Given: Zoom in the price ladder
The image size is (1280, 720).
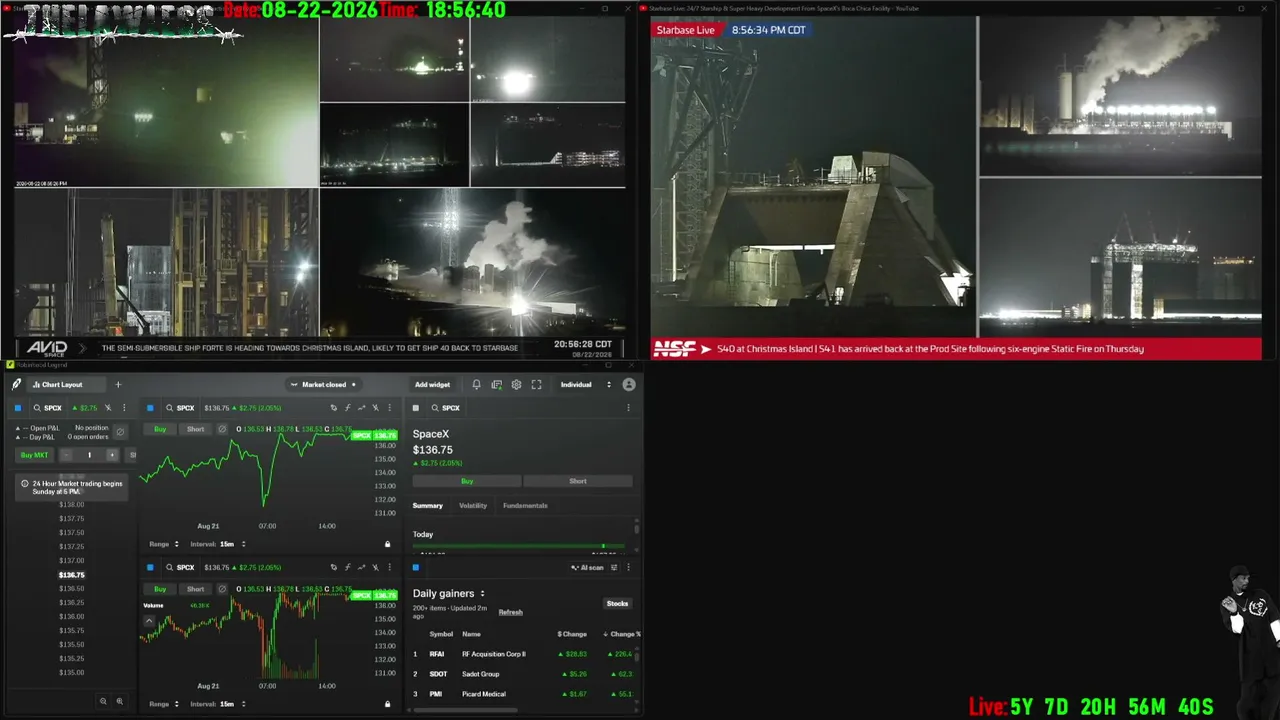Looking at the screenshot, I should click(120, 701).
